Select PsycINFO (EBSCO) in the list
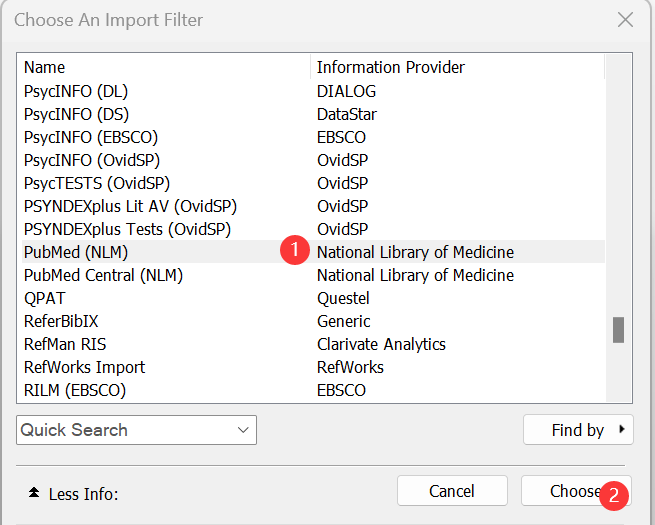Viewport: 655px width, 525px height. tap(91, 137)
